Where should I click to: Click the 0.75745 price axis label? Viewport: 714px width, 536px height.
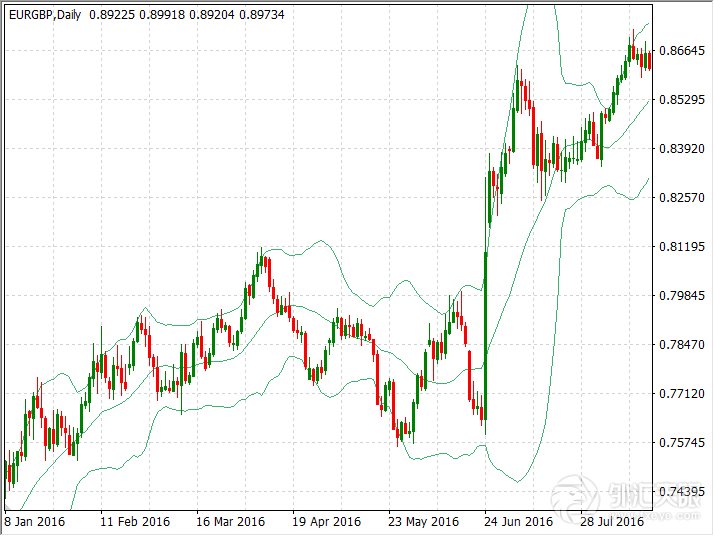(x=685, y=443)
